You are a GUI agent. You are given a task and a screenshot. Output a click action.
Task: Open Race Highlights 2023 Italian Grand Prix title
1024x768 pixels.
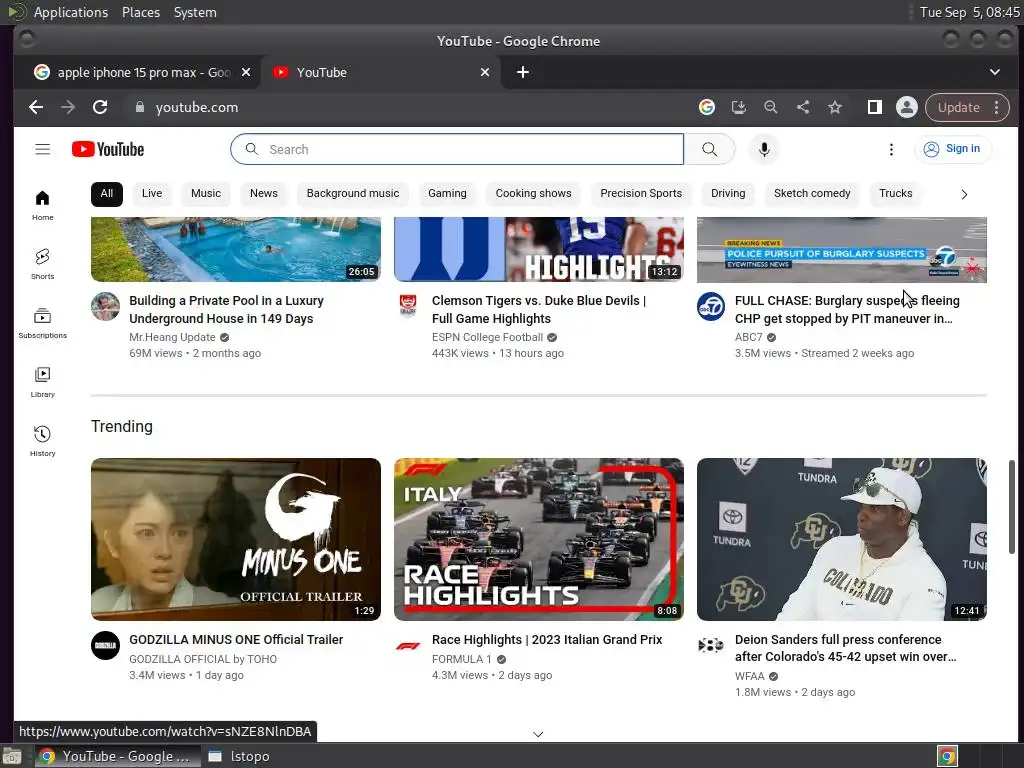click(547, 639)
